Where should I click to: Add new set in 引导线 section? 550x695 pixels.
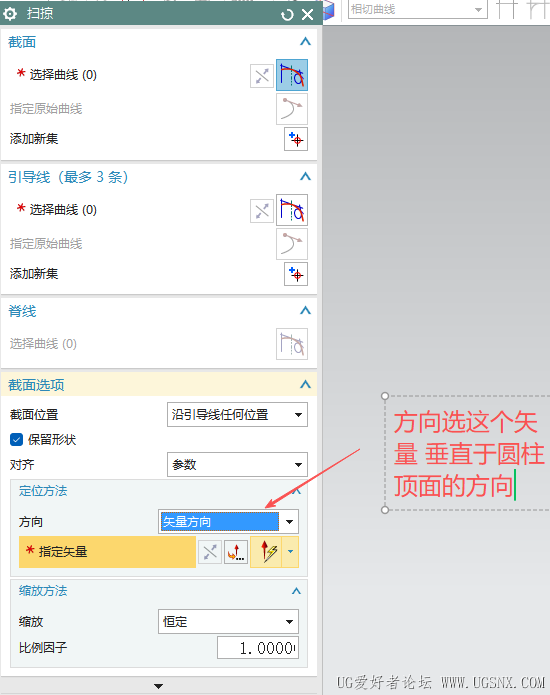(x=296, y=274)
